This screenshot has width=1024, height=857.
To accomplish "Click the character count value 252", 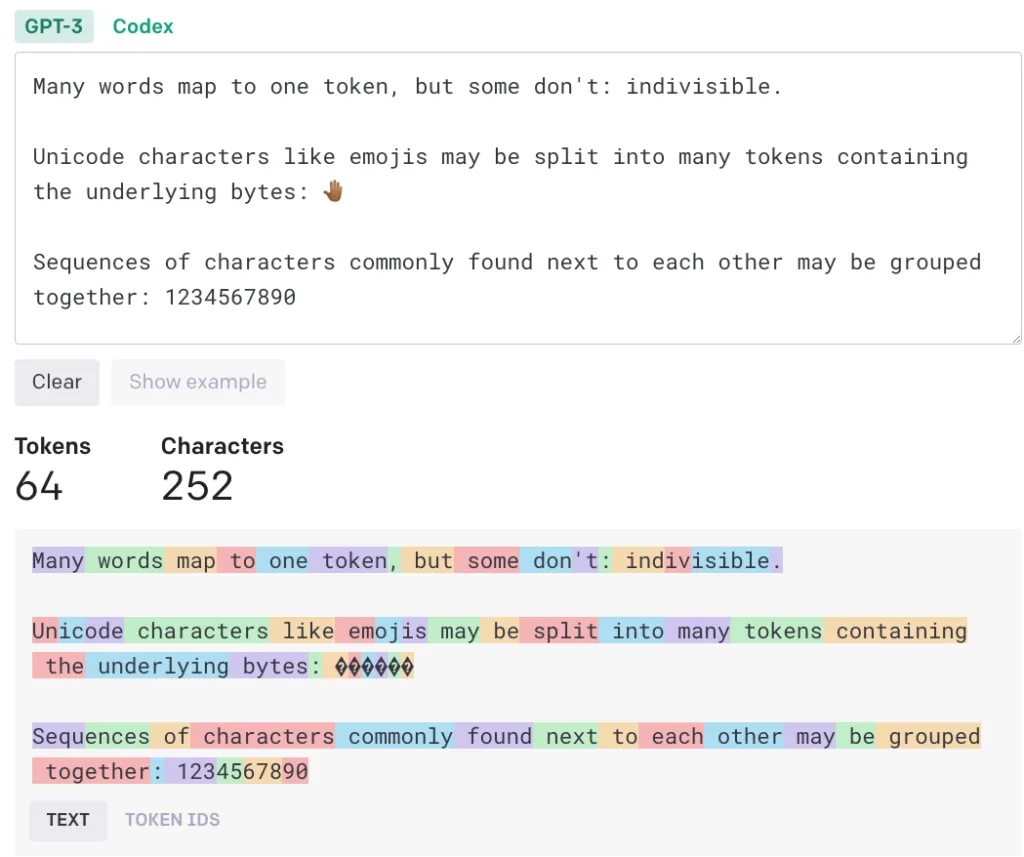I will 197,487.
